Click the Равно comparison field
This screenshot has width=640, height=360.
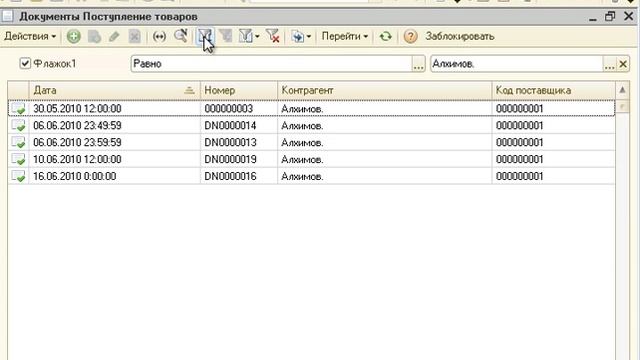[272, 64]
